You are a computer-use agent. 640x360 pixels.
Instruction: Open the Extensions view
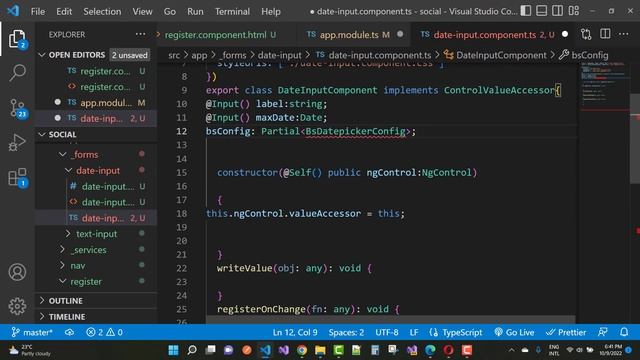pyautogui.click(x=18, y=178)
